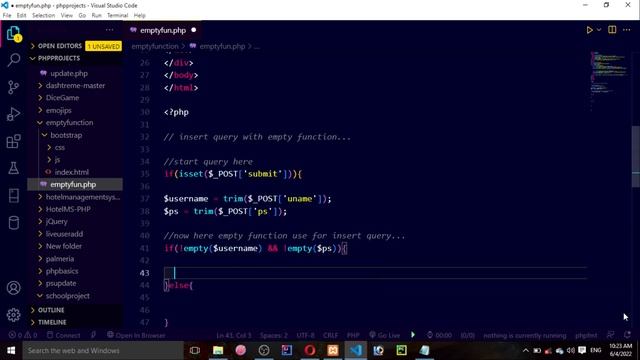Close the unsaved emptyfun.php tab via dot
Screen dimensions: 640x360
point(193,30)
